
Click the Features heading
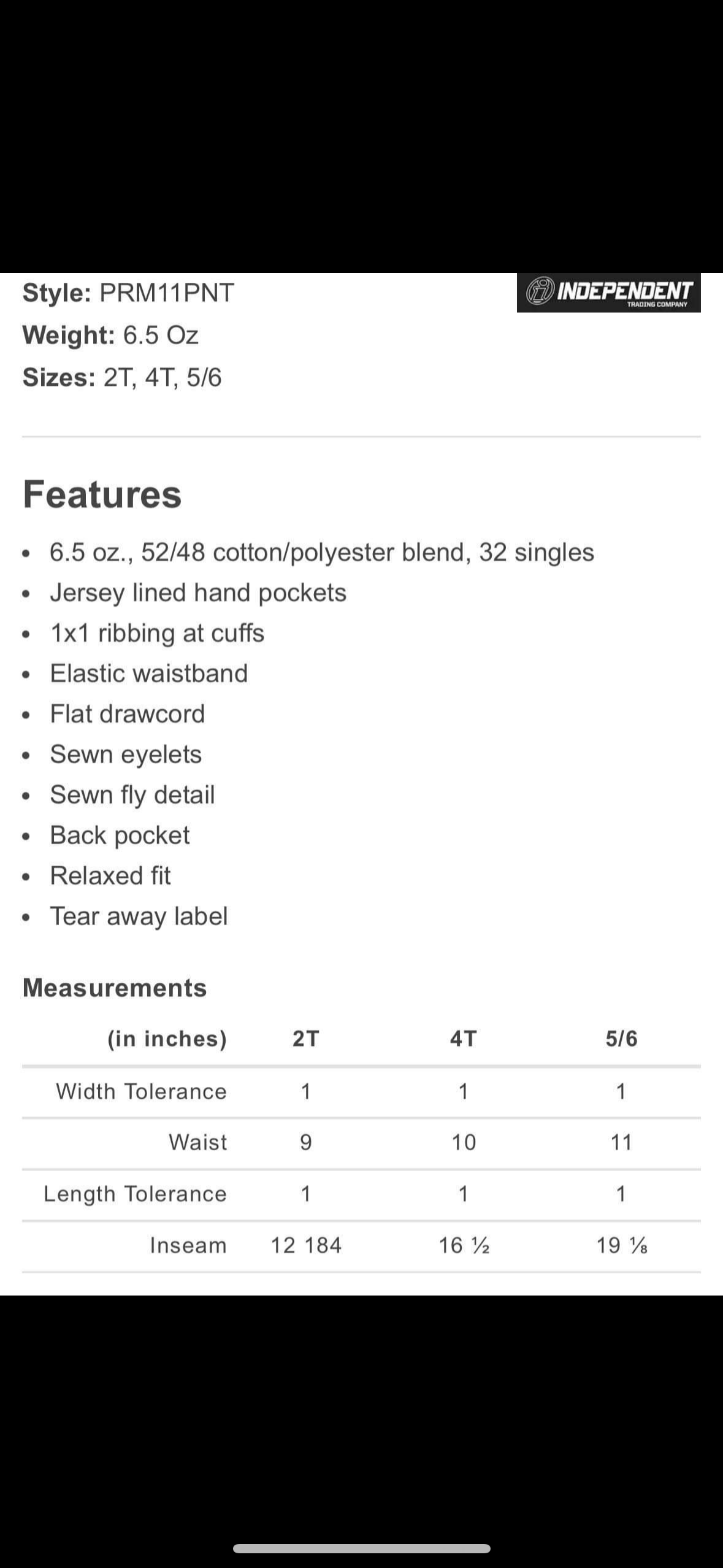pos(102,494)
